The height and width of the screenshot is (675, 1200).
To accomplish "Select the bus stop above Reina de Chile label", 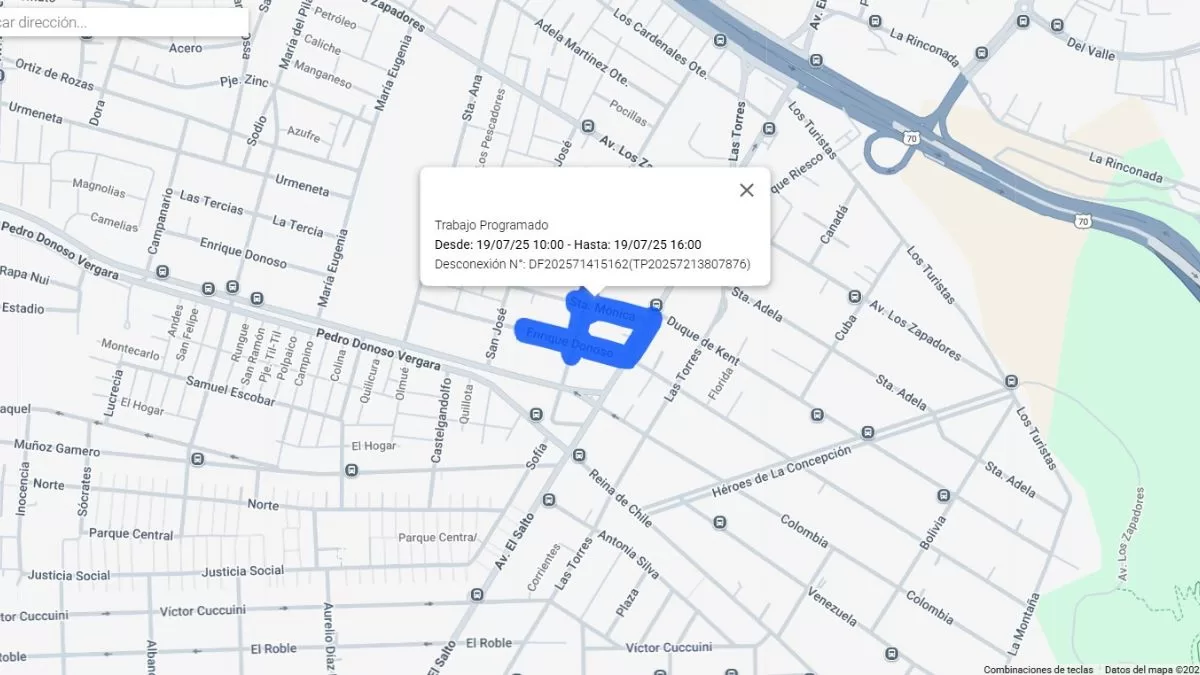I will pyautogui.click(x=579, y=456).
